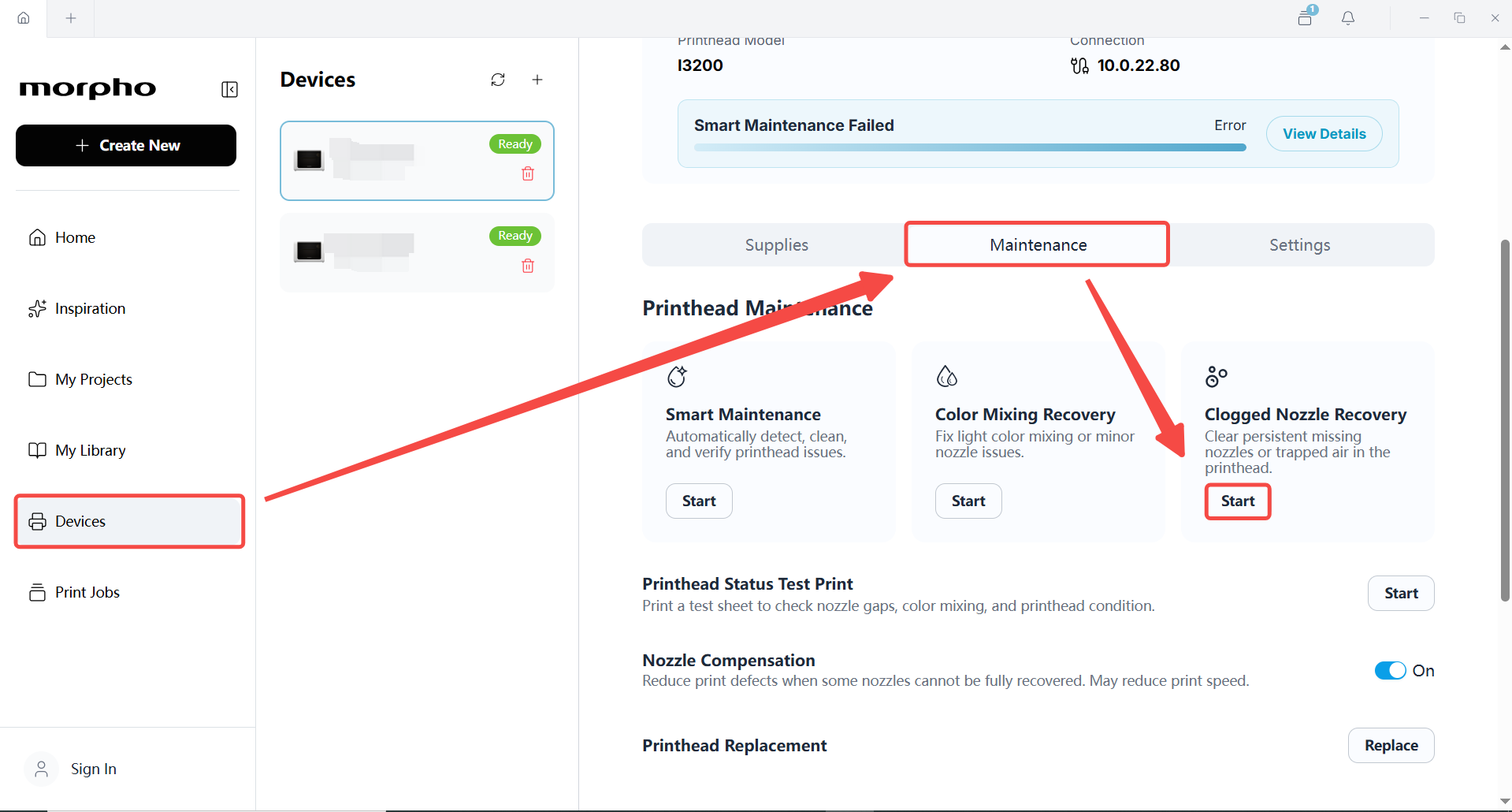This screenshot has height=812, width=1512.
Task: Start Smart Maintenance
Action: [699, 501]
